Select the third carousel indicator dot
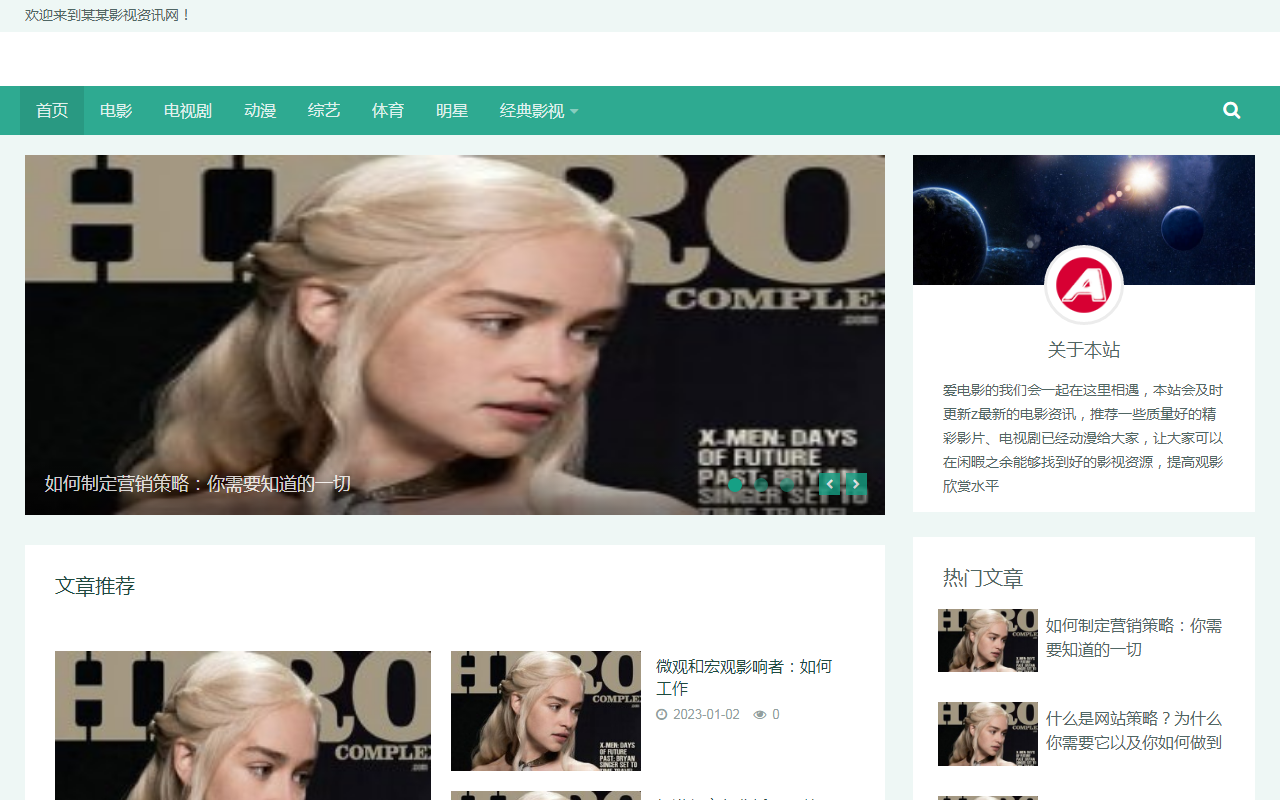 point(787,484)
